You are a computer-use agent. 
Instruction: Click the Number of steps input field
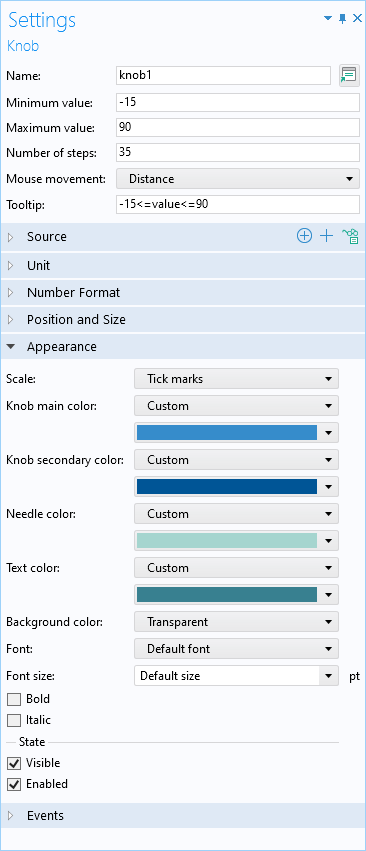click(x=238, y=153)
